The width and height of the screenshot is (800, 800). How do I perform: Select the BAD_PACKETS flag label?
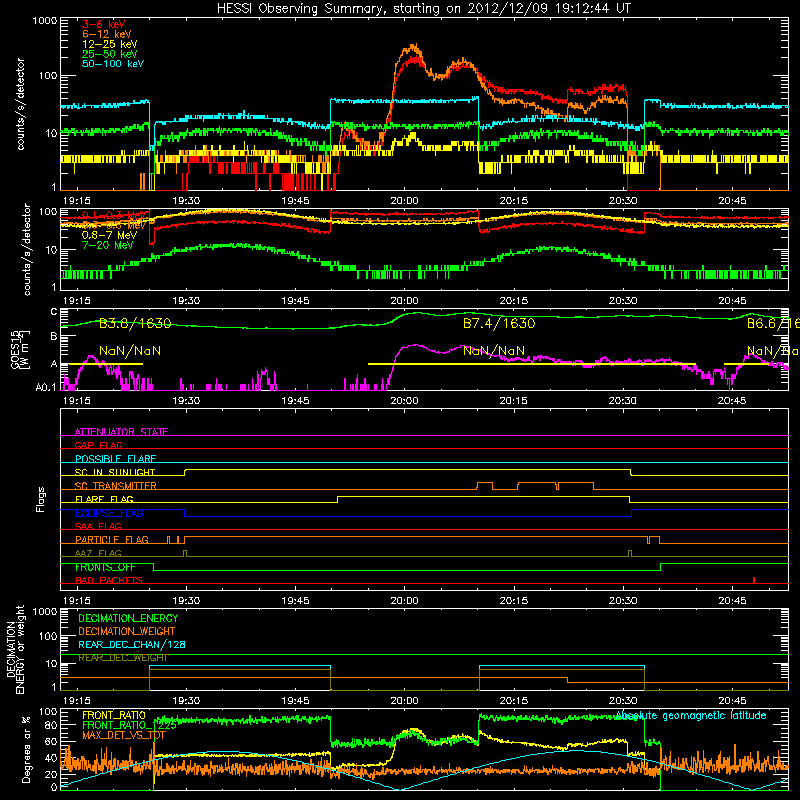pyautogui.click(x=109, y=581)
